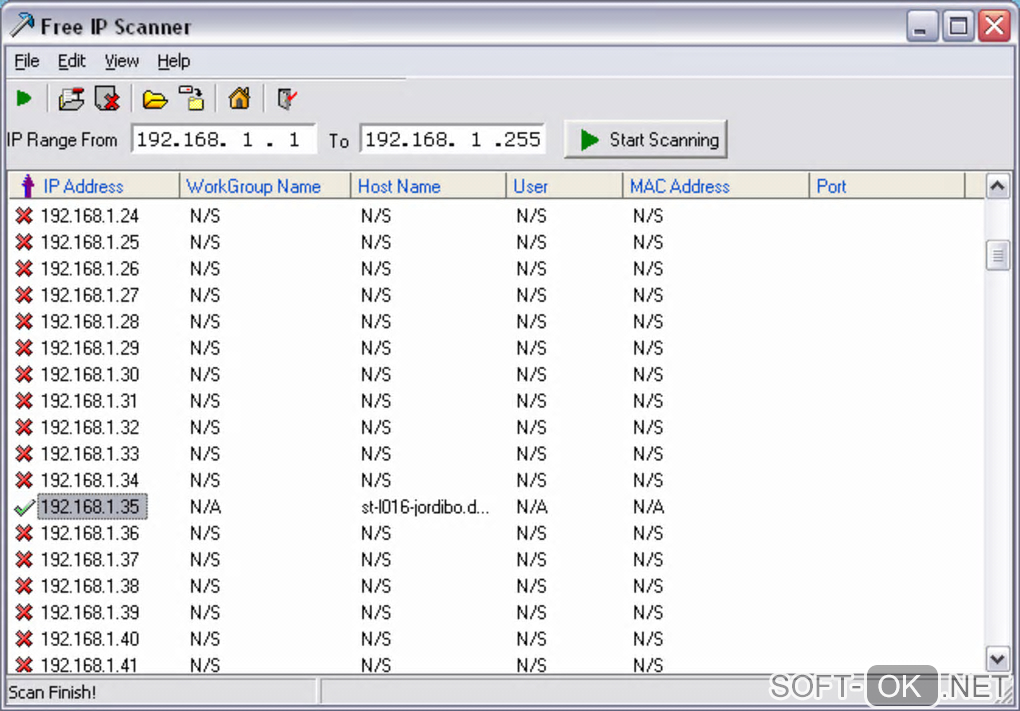Sort by the Host Name column header
1020x711 pixels.
(x=428, y=186)
